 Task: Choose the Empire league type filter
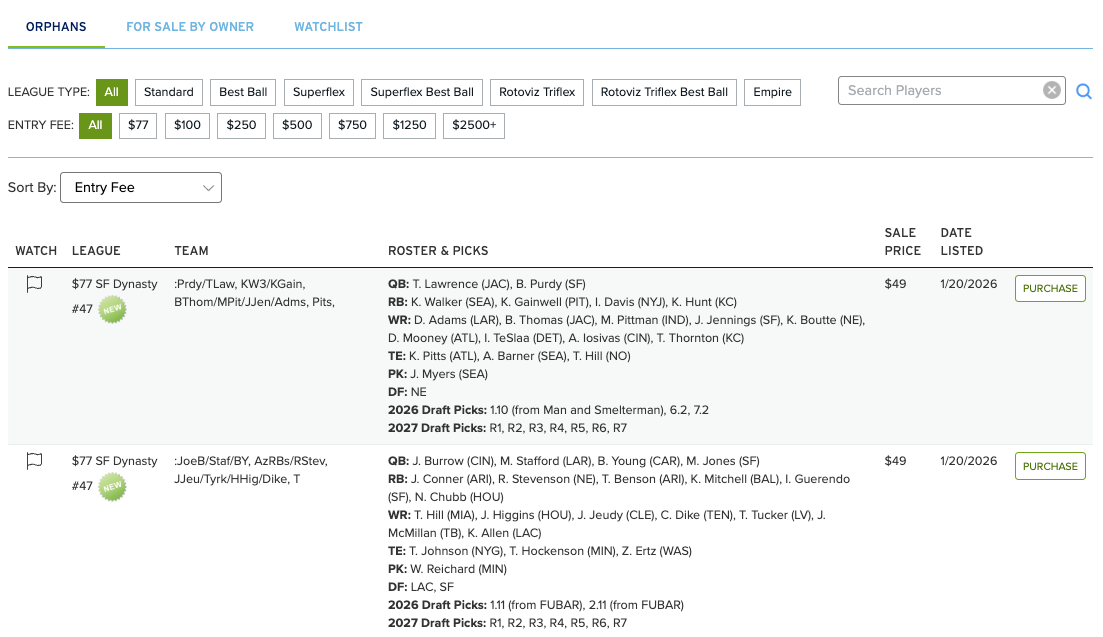[772, 92]
